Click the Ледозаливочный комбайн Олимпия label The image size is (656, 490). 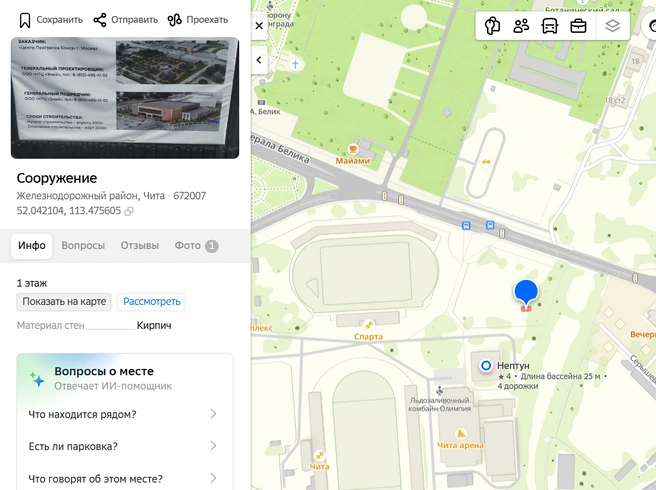click(439, 404)
